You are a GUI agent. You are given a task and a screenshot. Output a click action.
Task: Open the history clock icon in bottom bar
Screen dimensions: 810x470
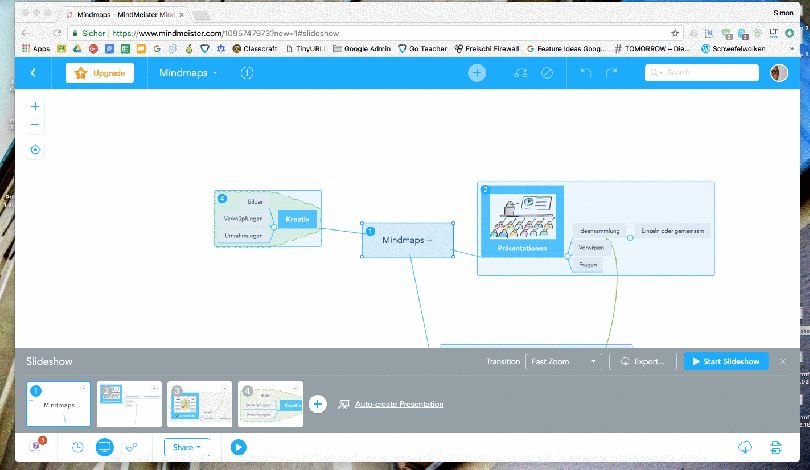click(78, 447)
